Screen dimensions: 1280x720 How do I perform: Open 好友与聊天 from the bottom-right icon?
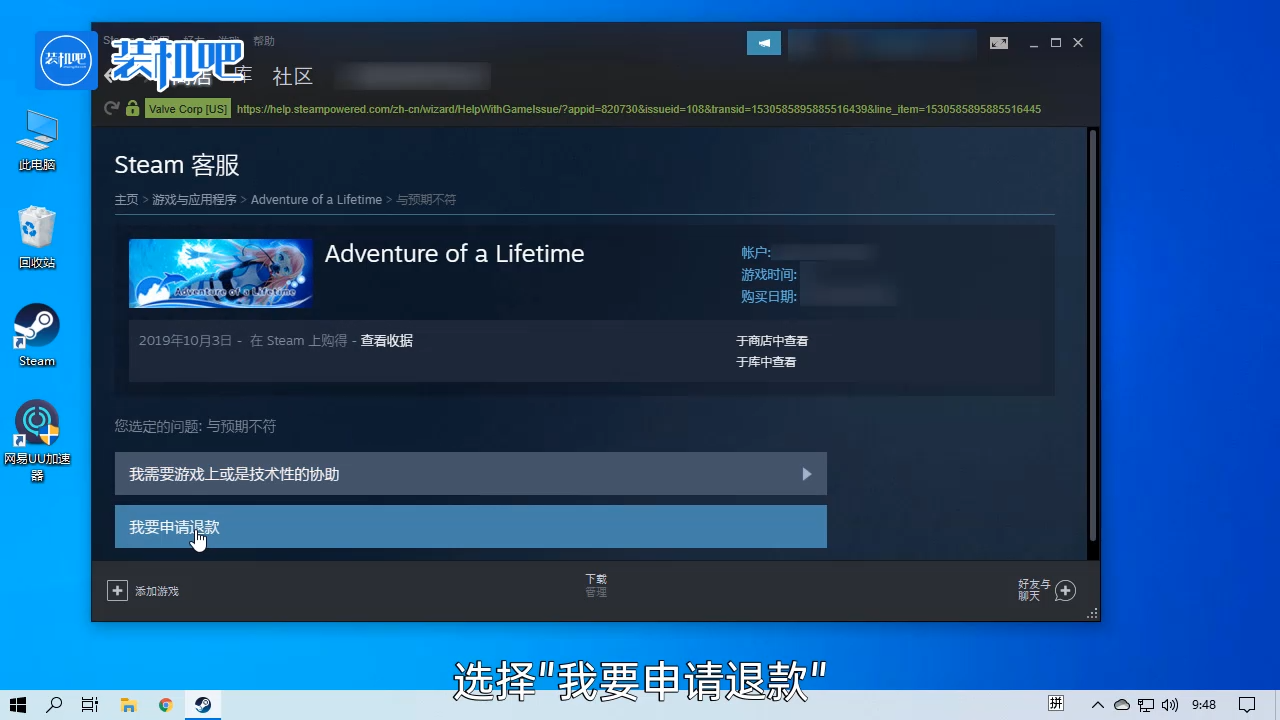tap(1064, 590)
